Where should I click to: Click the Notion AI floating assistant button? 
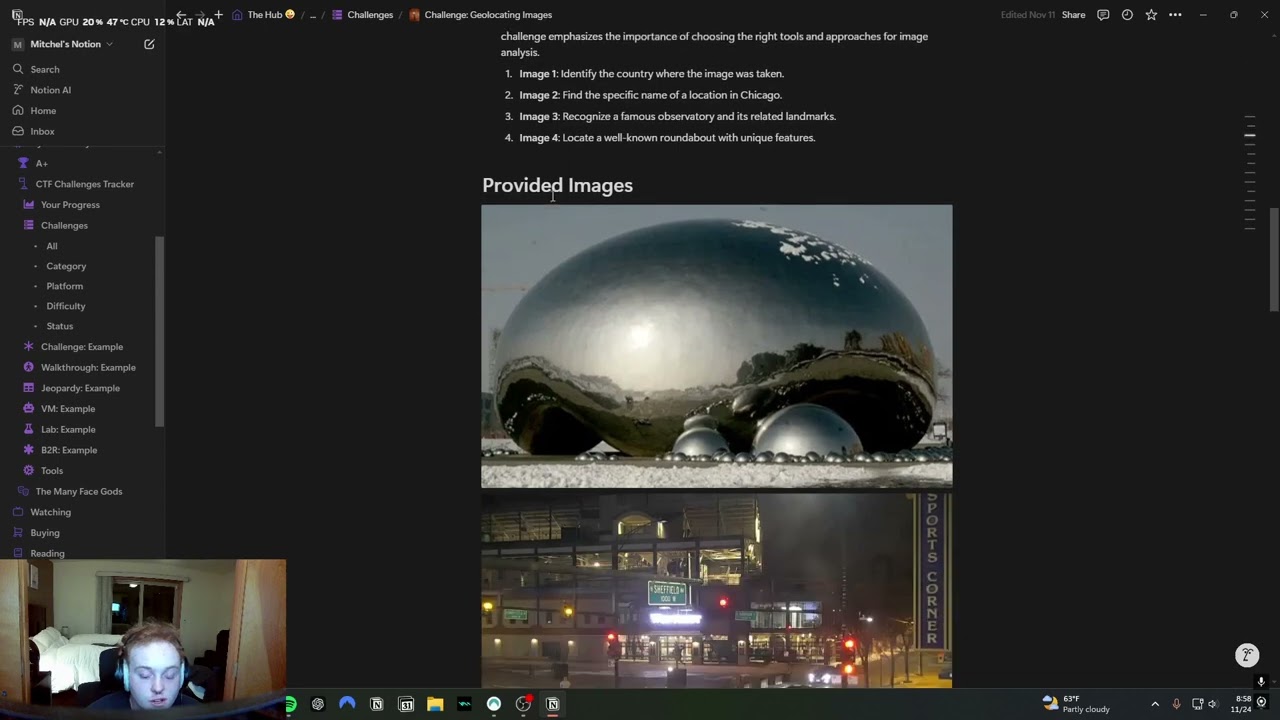tap(1247, 655)
